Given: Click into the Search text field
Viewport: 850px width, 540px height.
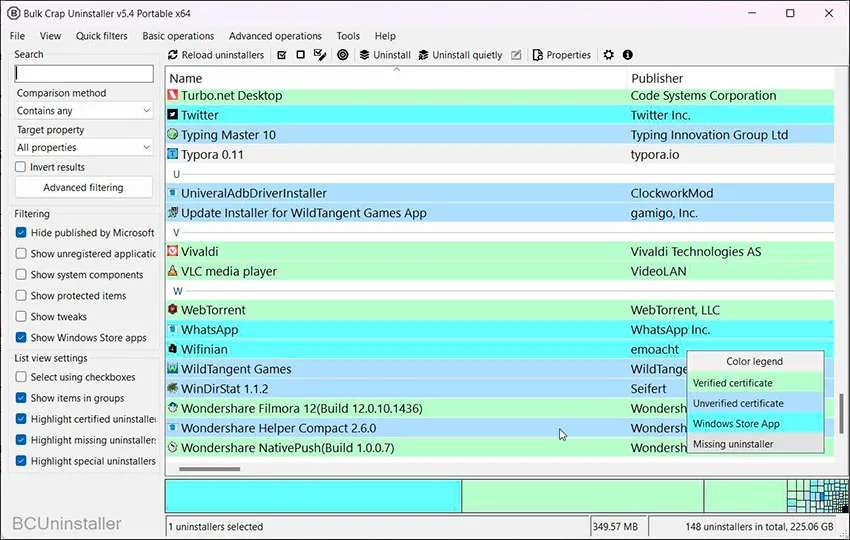Looking at the screenshot, I should (84, 74).
